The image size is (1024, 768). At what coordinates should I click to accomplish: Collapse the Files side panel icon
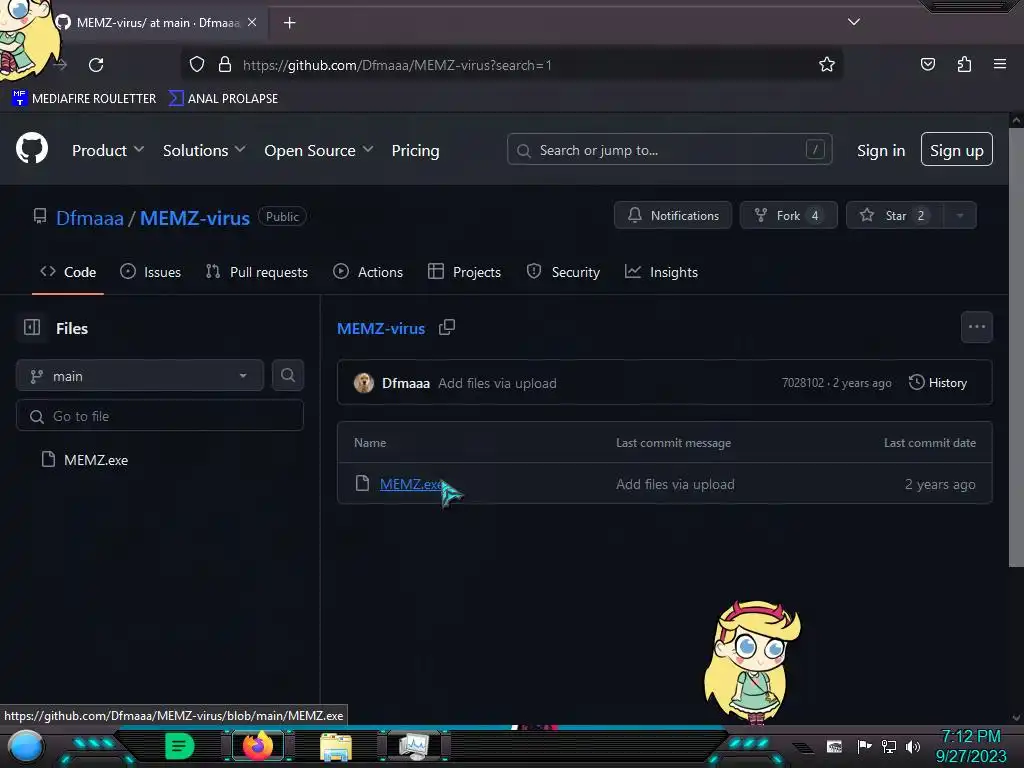tap(32, 327)
